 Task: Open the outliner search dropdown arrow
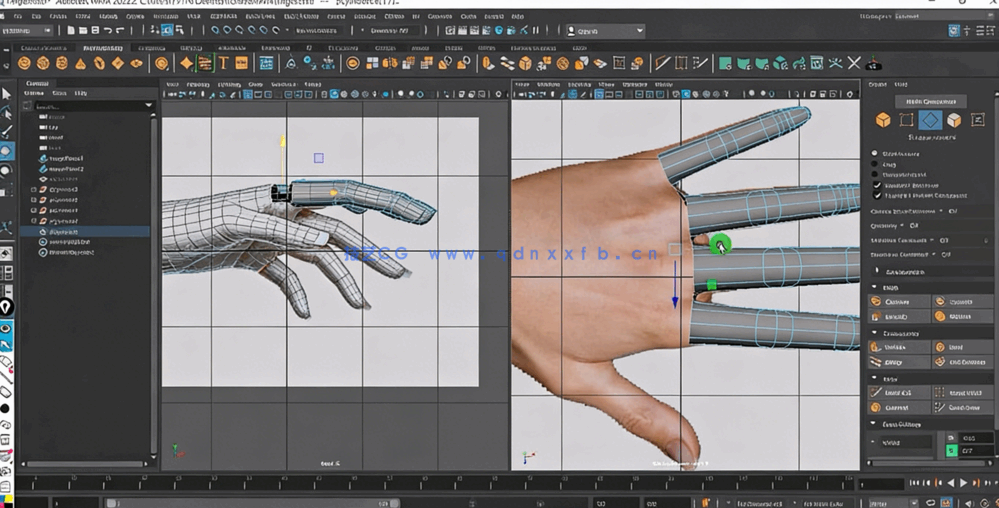148,105
